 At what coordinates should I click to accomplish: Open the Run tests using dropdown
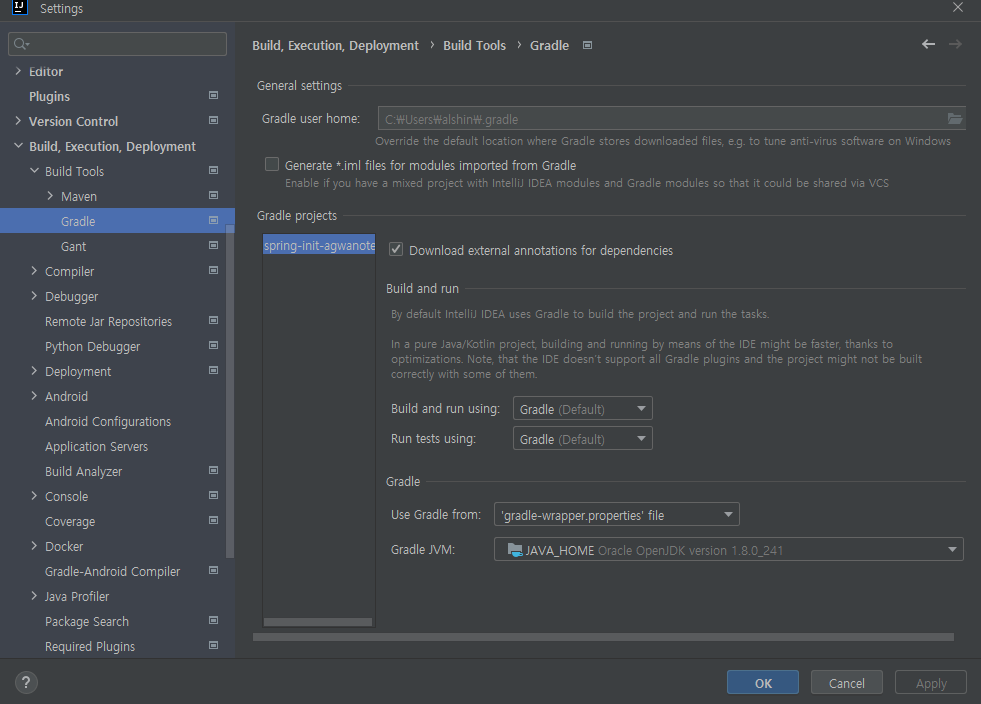click(582, 439)
